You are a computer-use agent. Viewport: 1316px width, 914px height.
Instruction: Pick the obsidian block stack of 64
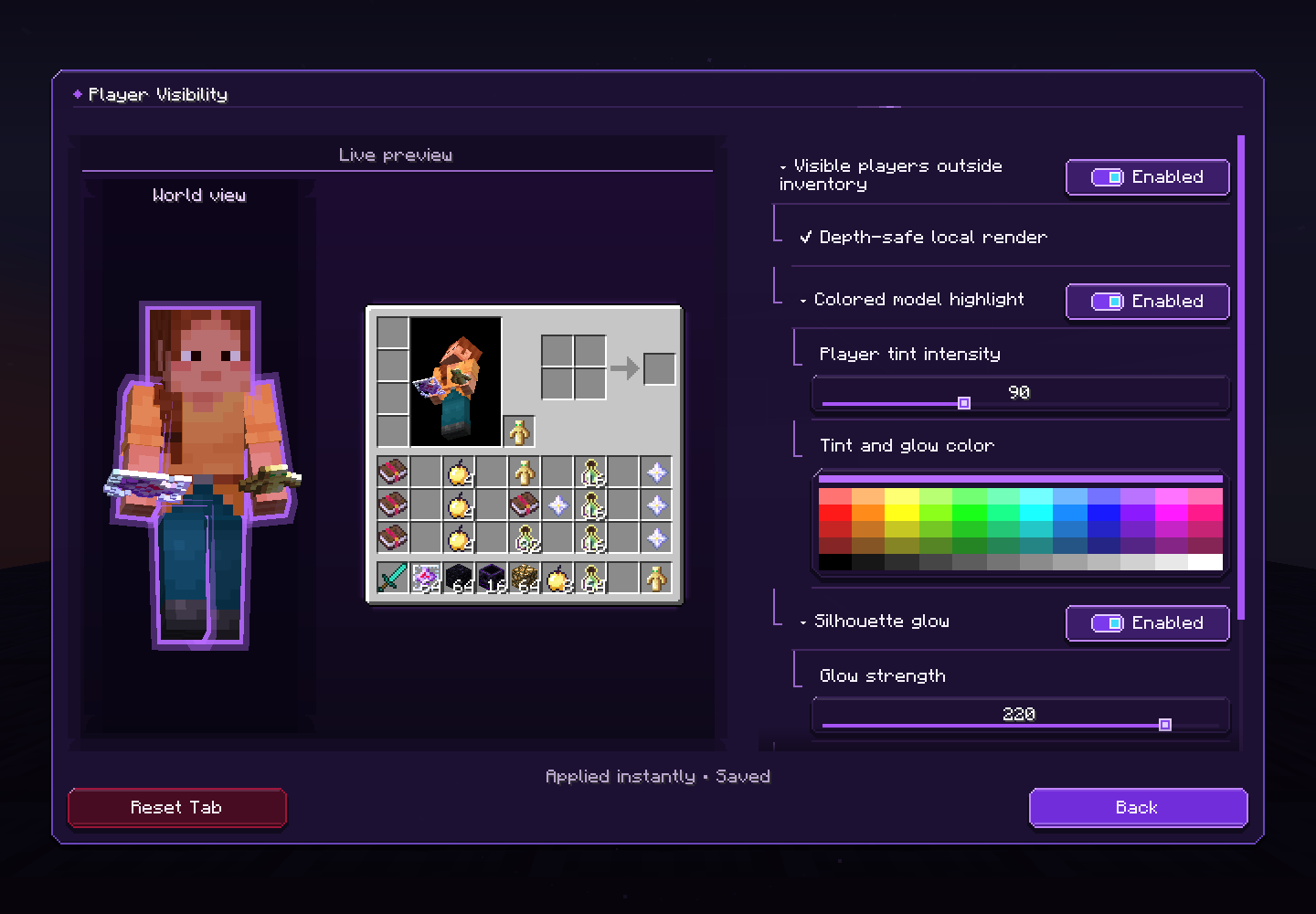(459, 578)
